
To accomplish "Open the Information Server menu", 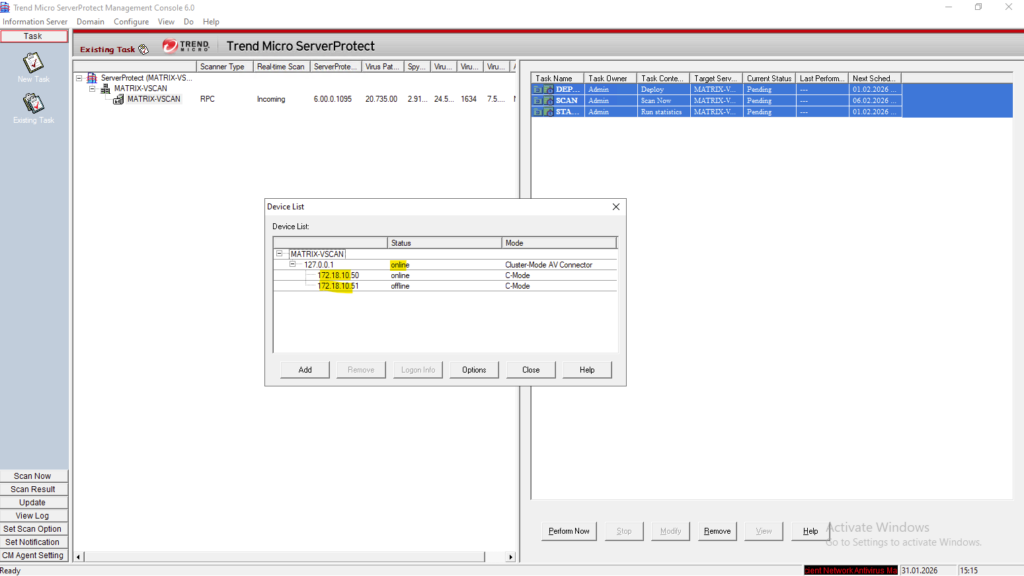I will (x=35, y=21).
